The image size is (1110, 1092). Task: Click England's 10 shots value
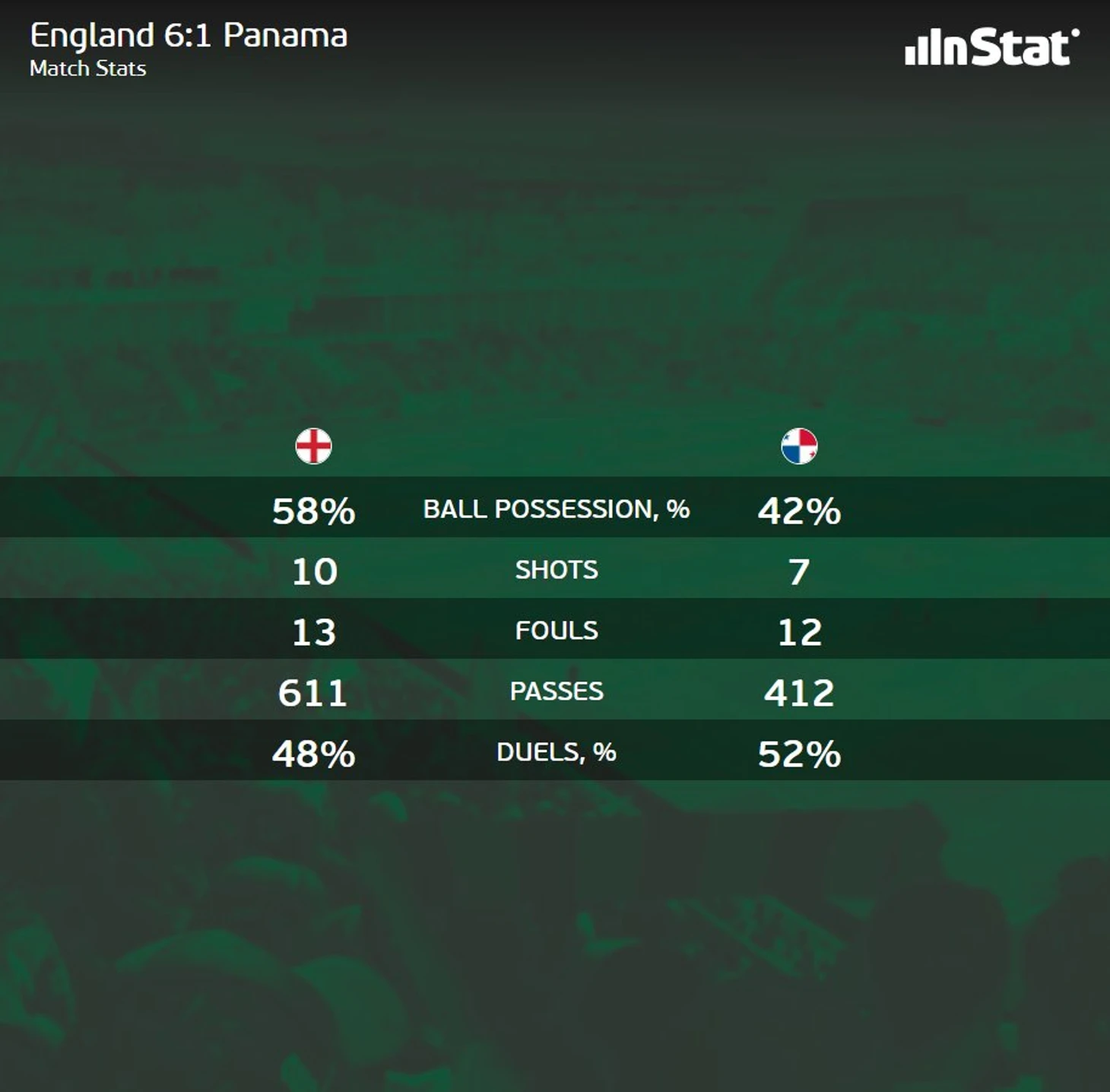[315, 571]
